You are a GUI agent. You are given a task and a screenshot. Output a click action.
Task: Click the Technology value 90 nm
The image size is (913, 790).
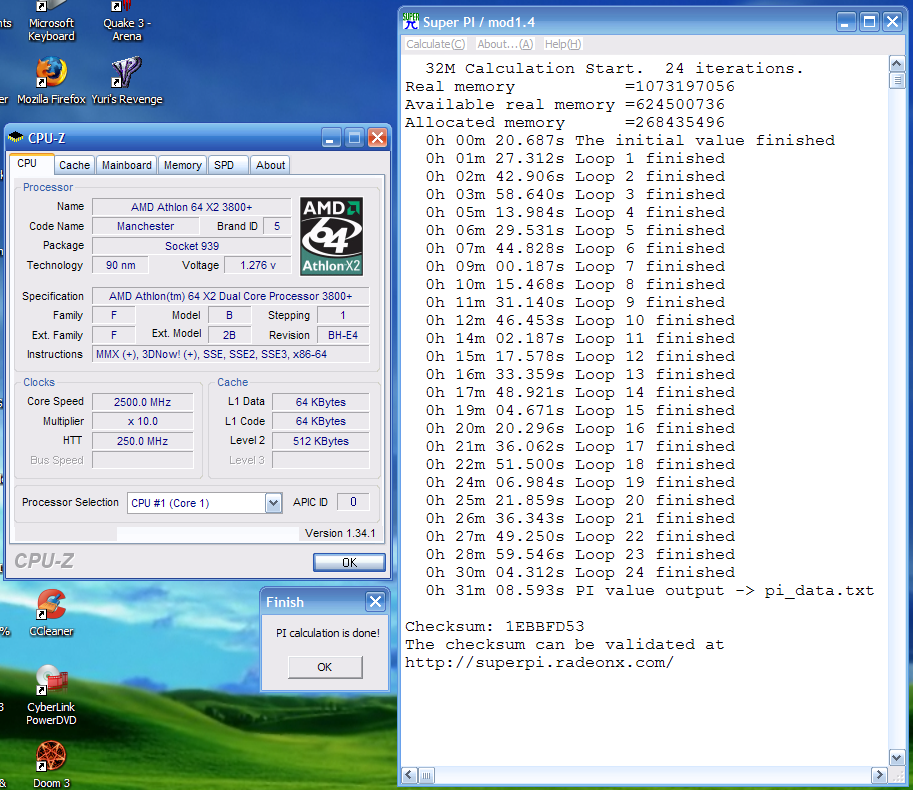click(121, 265)
